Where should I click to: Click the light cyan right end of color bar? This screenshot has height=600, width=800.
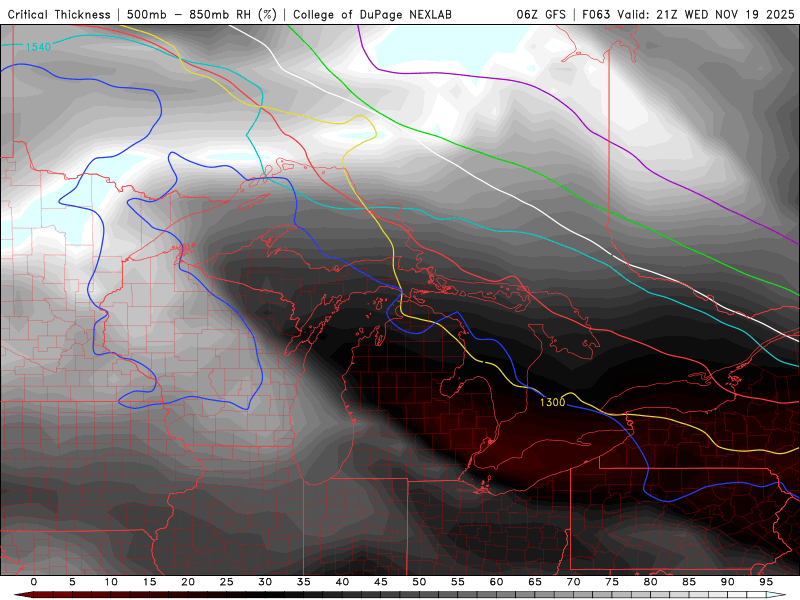tap(776, 595)
